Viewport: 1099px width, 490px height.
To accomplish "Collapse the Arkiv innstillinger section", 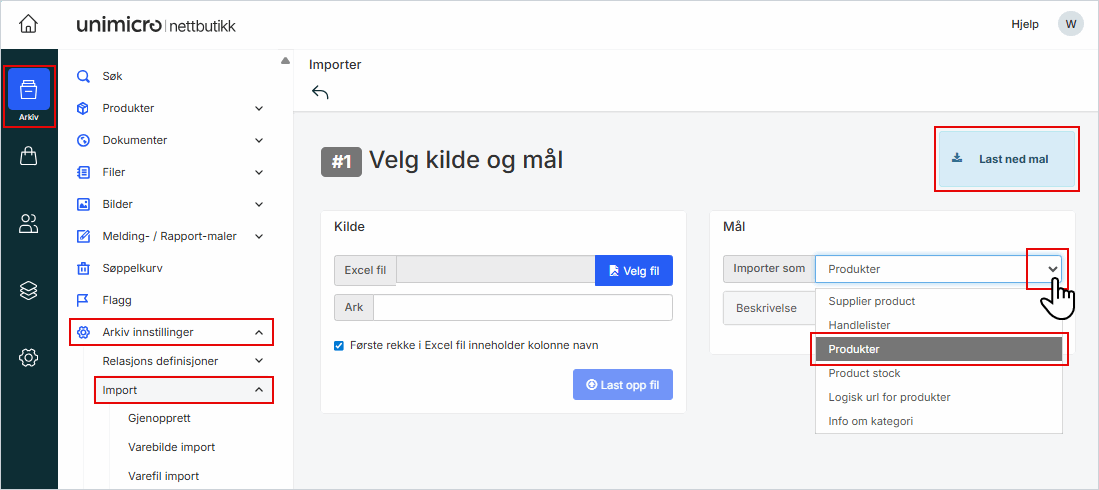I will point(258,332).
